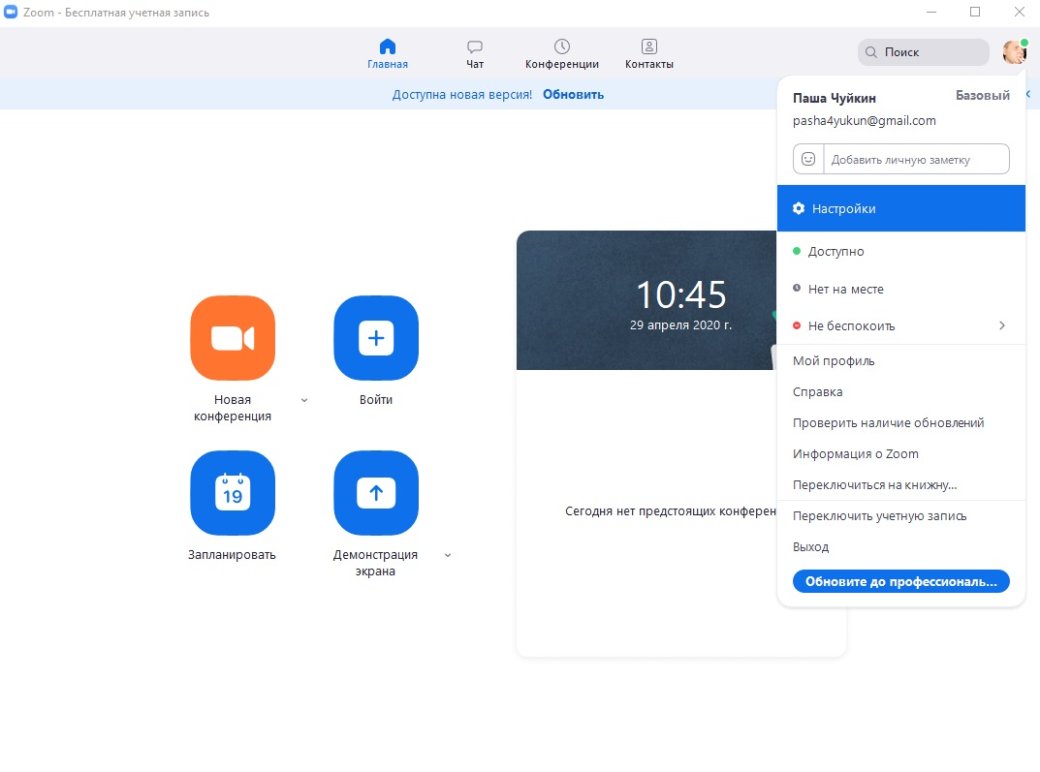Viewport: 1040px width, 772px height.
Task: Click the 10:45 clock display
Action: [681, 294]
